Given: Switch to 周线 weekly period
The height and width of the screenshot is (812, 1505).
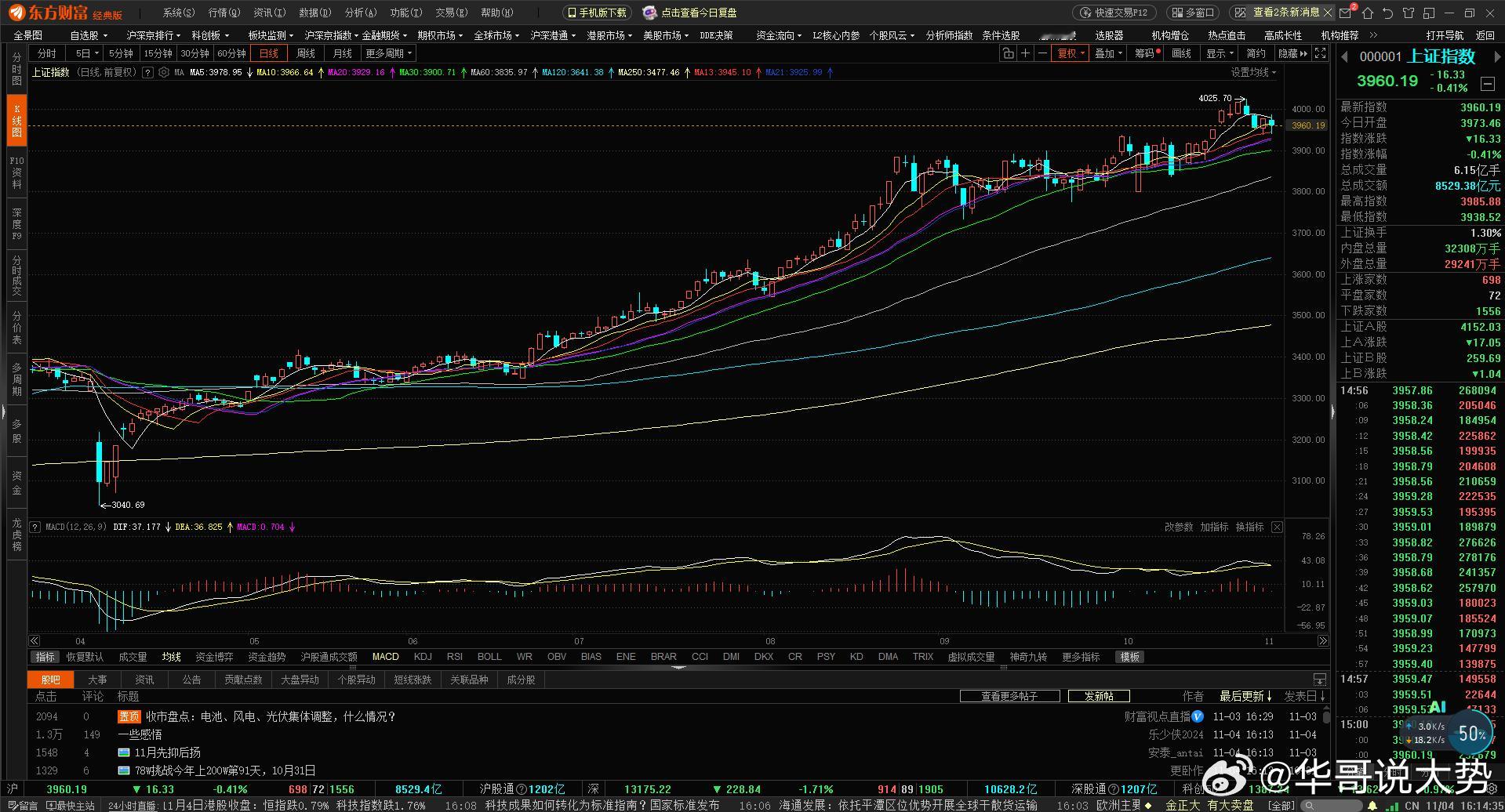Looking at the screenshot, I should pyautogui.click(x=306, y=53).
